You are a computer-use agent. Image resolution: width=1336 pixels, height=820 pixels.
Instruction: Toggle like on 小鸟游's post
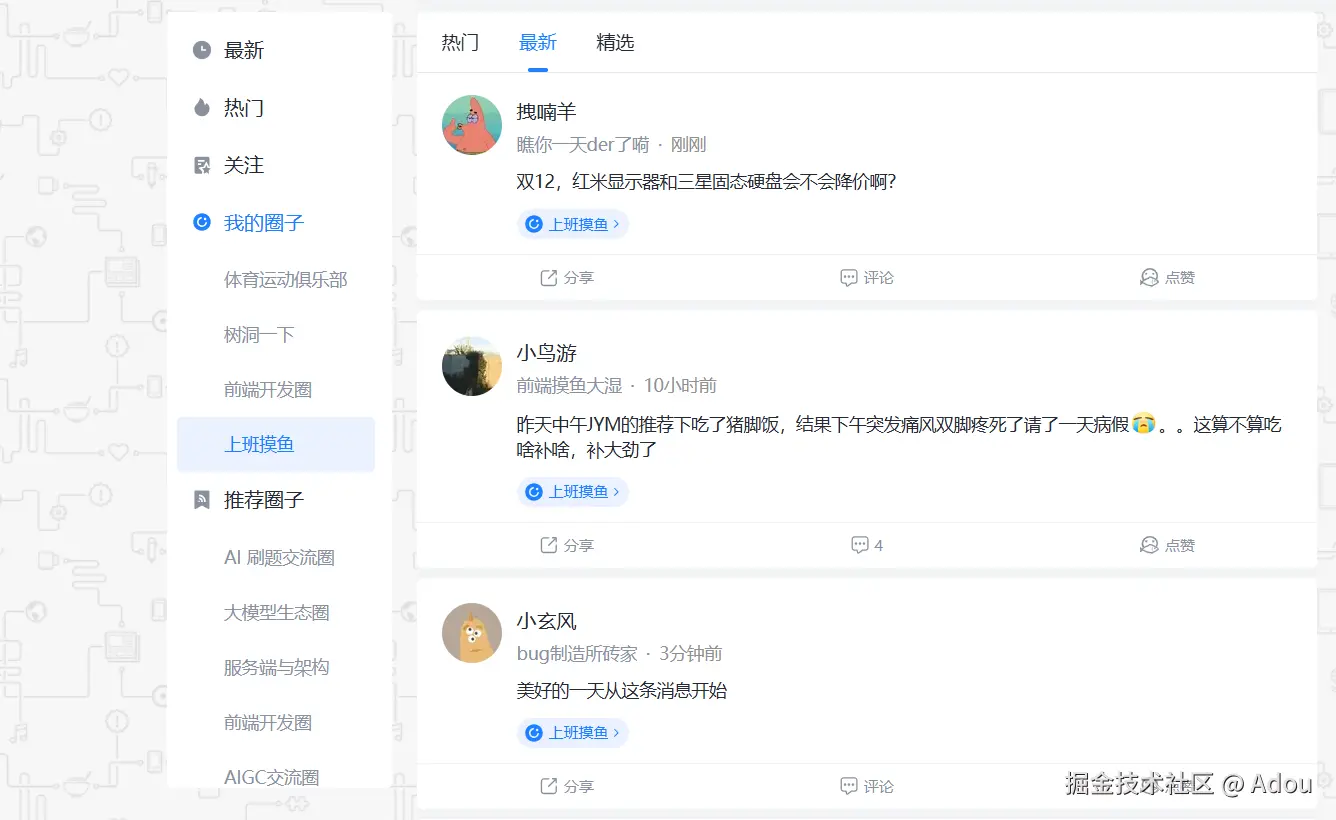1148,545
